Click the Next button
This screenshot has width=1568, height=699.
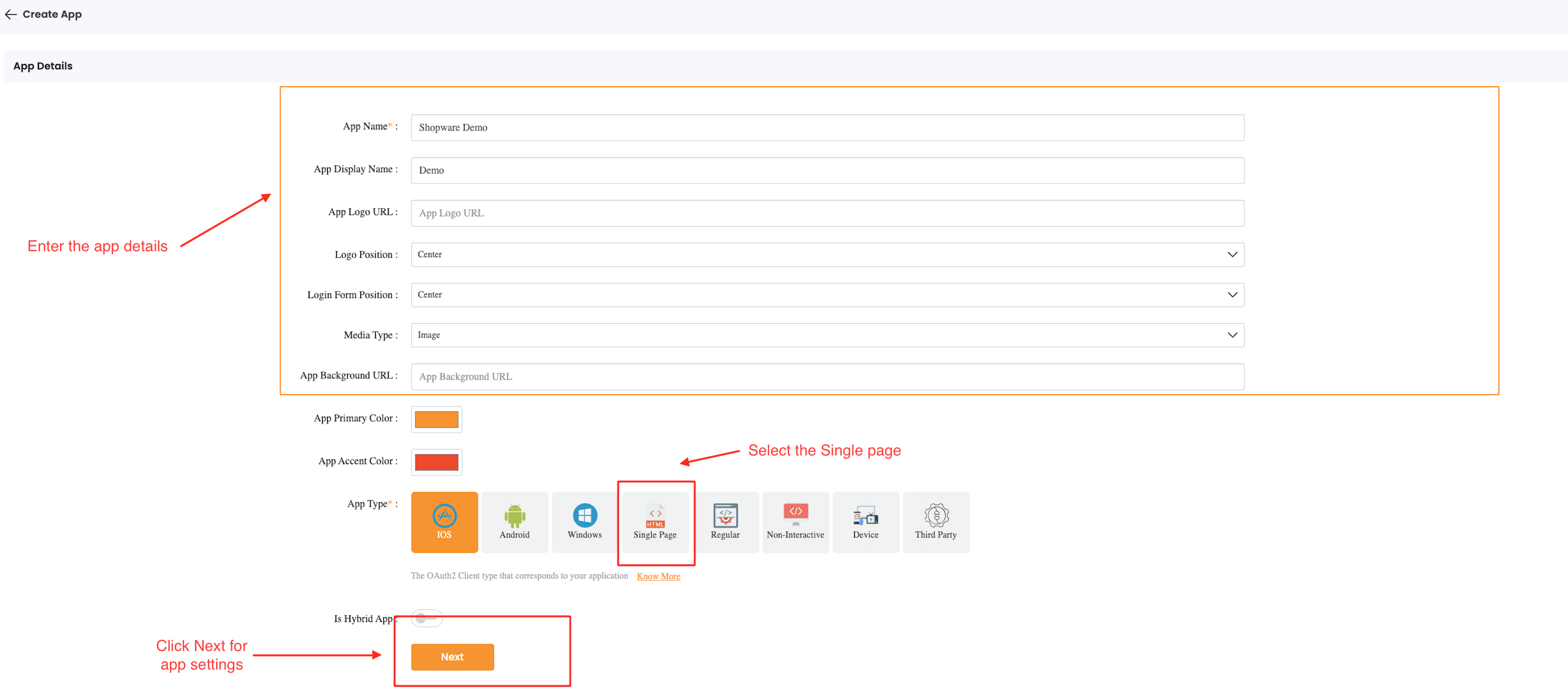[x=452, y=657]
